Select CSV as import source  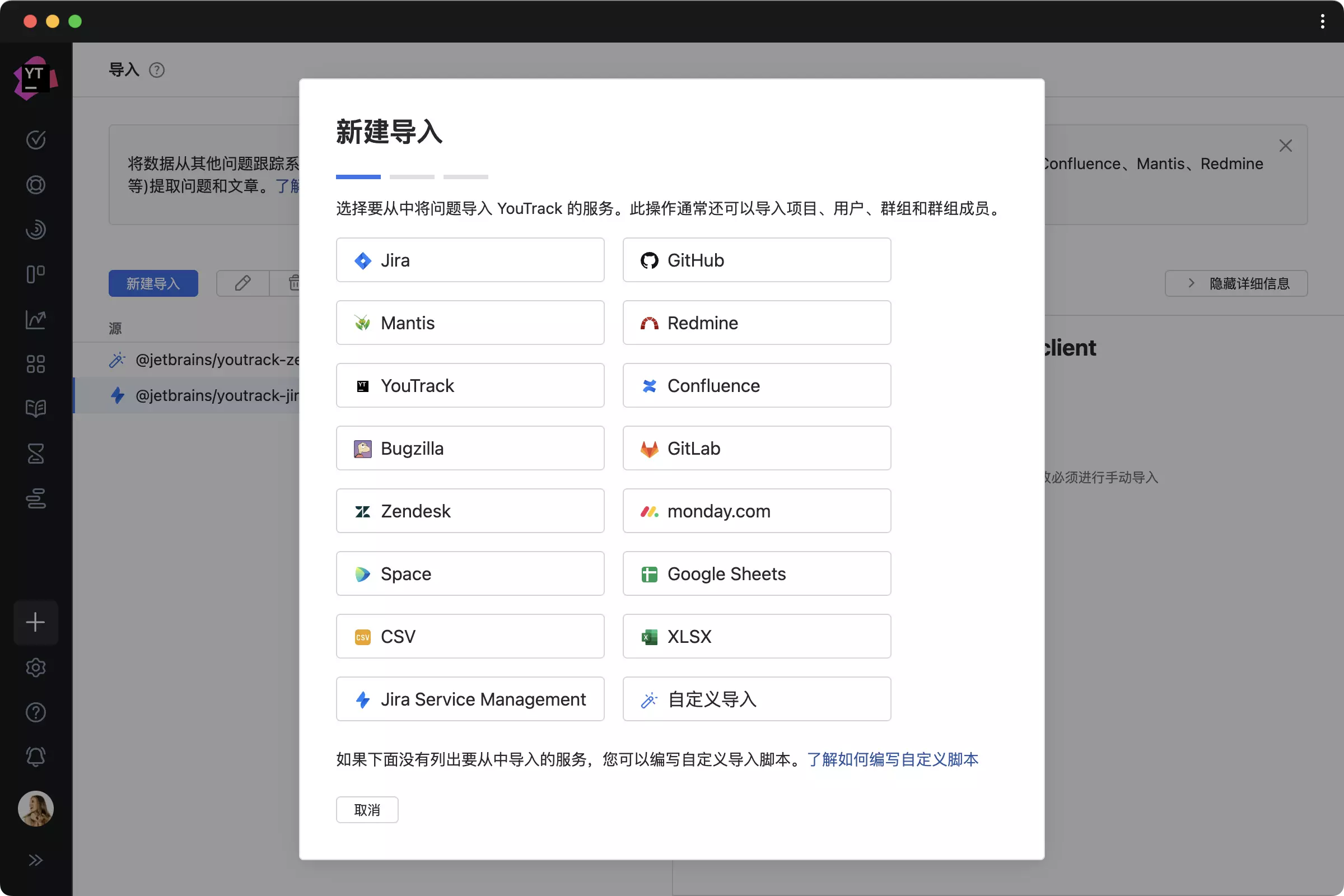[x=470, y=636]
